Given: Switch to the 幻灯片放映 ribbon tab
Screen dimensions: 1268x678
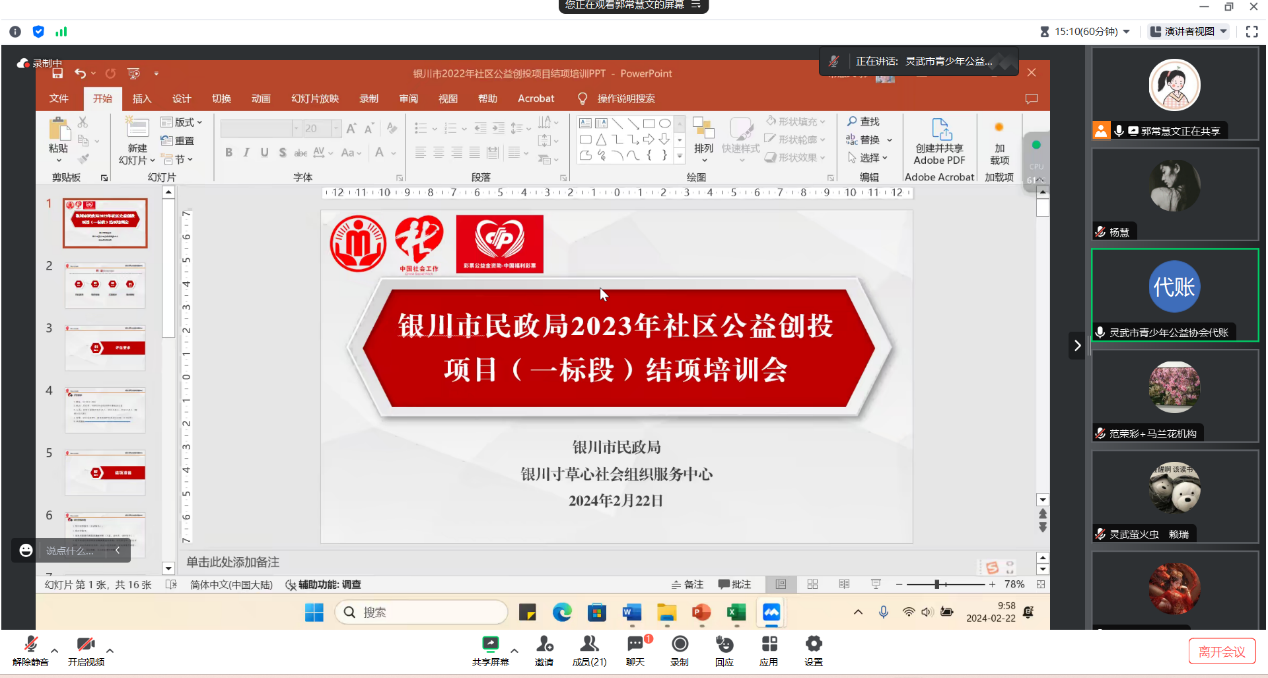Looking at the screenshot, I should click(x=315, y=98).
